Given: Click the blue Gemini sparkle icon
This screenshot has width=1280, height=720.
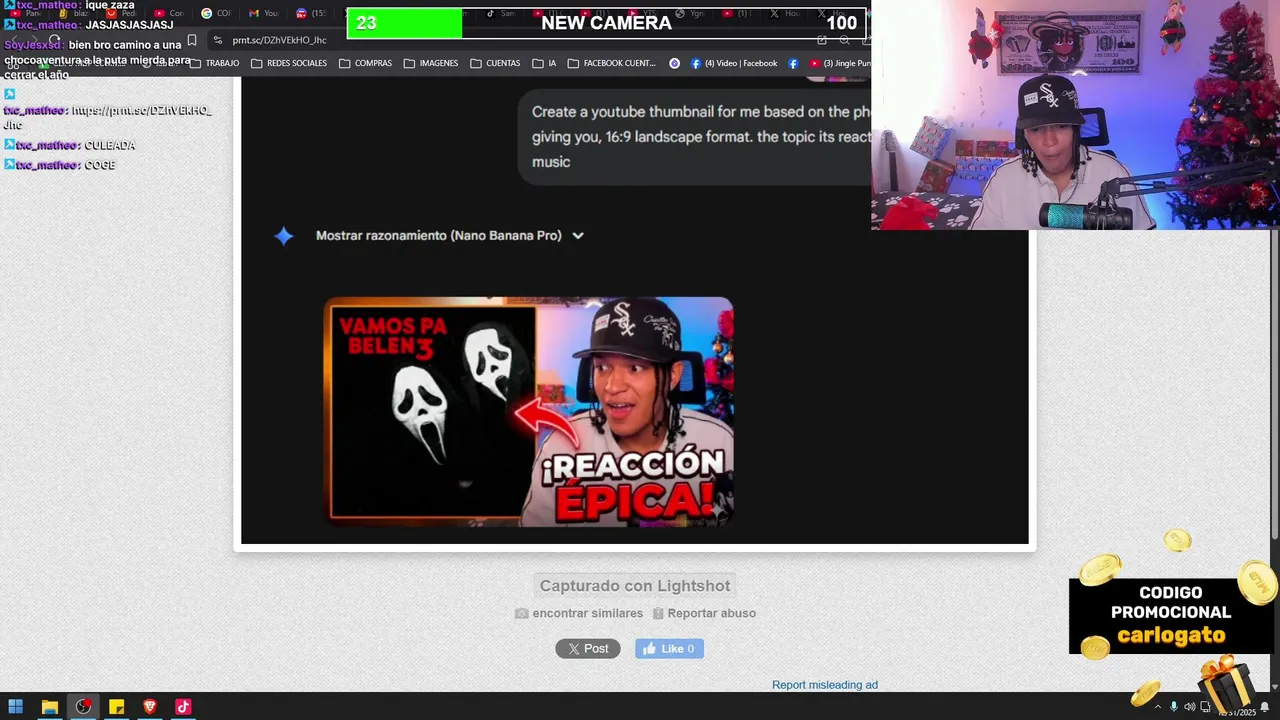Looking at the screenshot, I should pos(284,236).
